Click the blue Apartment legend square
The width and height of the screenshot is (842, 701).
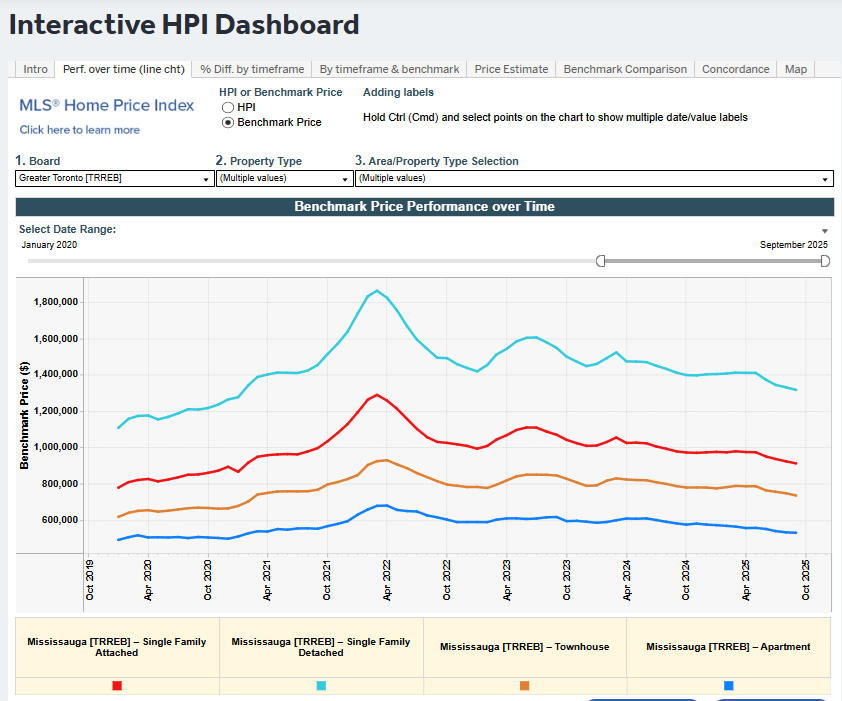(x=728, y=686)
